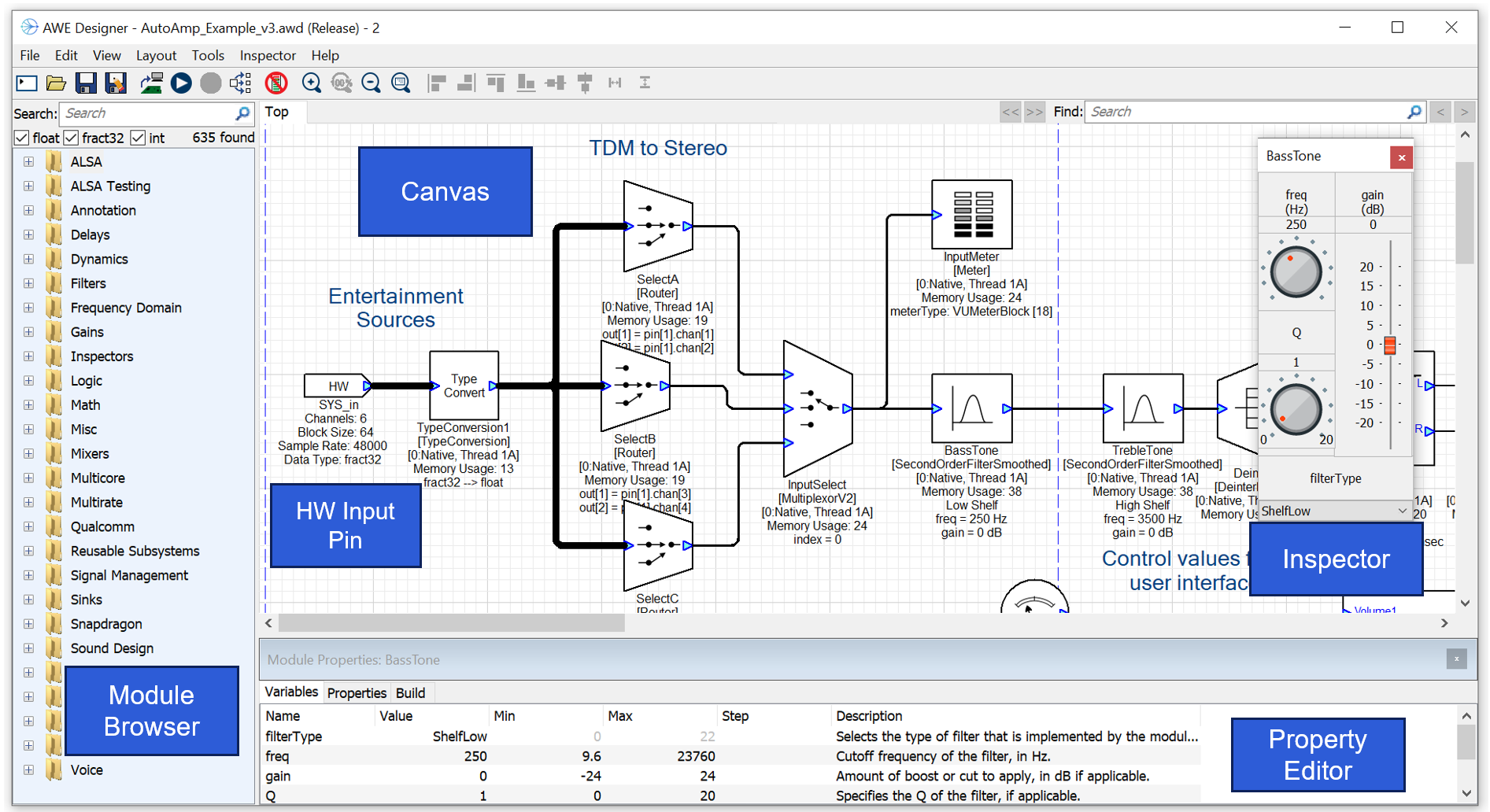
Task: Click the target connection (board) icon
Action: [151, 83]
